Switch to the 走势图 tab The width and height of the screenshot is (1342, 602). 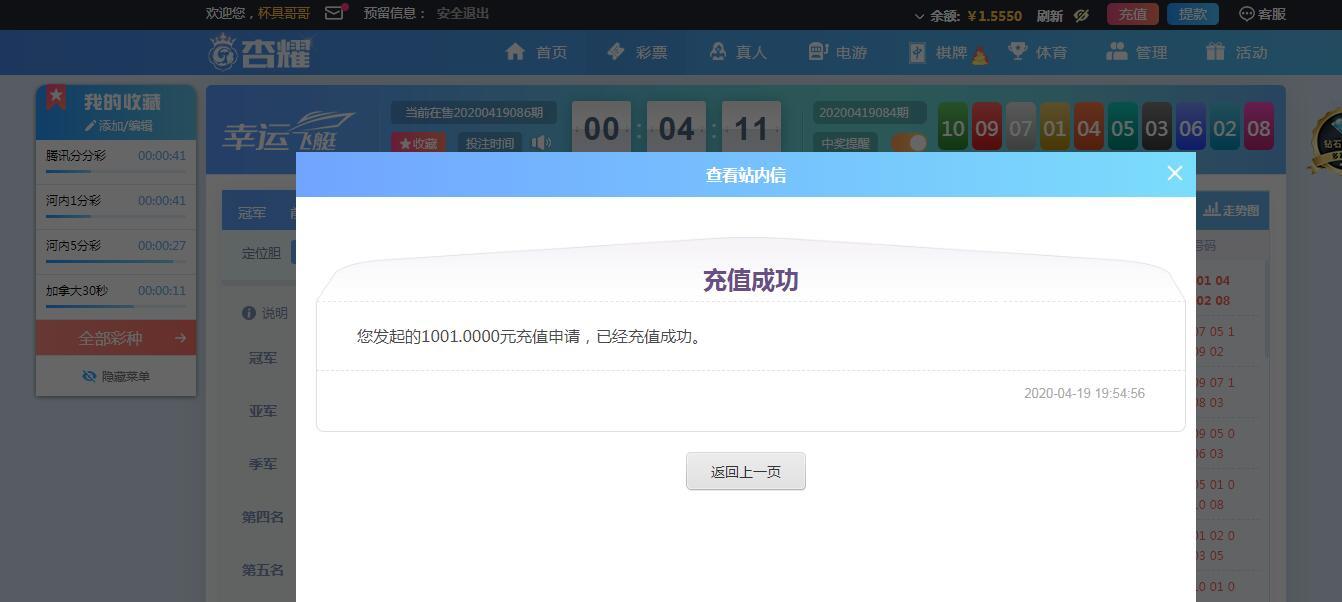[x=1231, y=210]
